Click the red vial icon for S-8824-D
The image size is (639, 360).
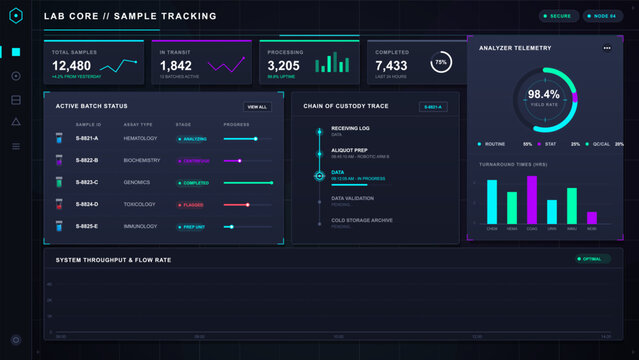(x=59, y=204)
